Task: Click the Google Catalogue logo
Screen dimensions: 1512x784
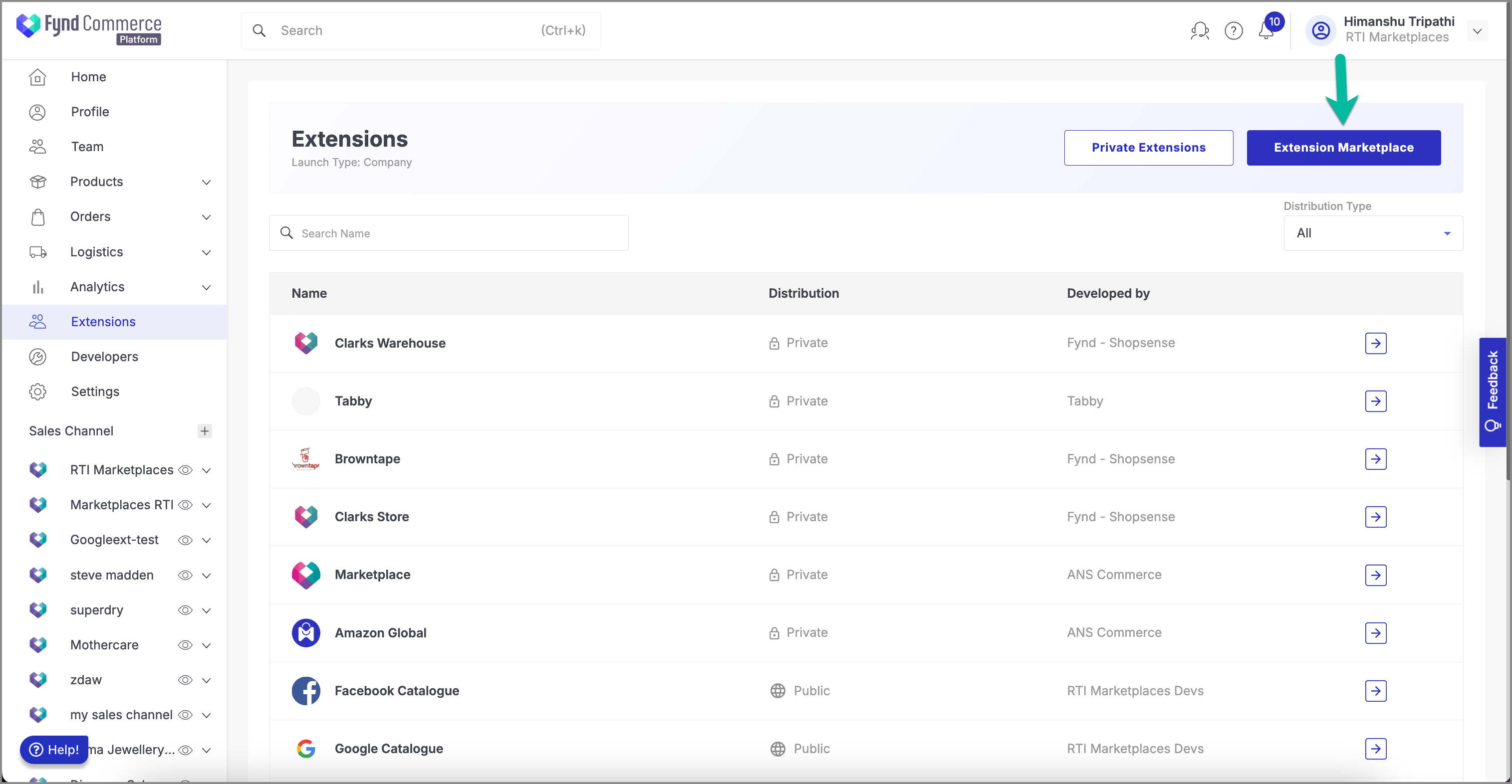Action: [x=306, y=749]
